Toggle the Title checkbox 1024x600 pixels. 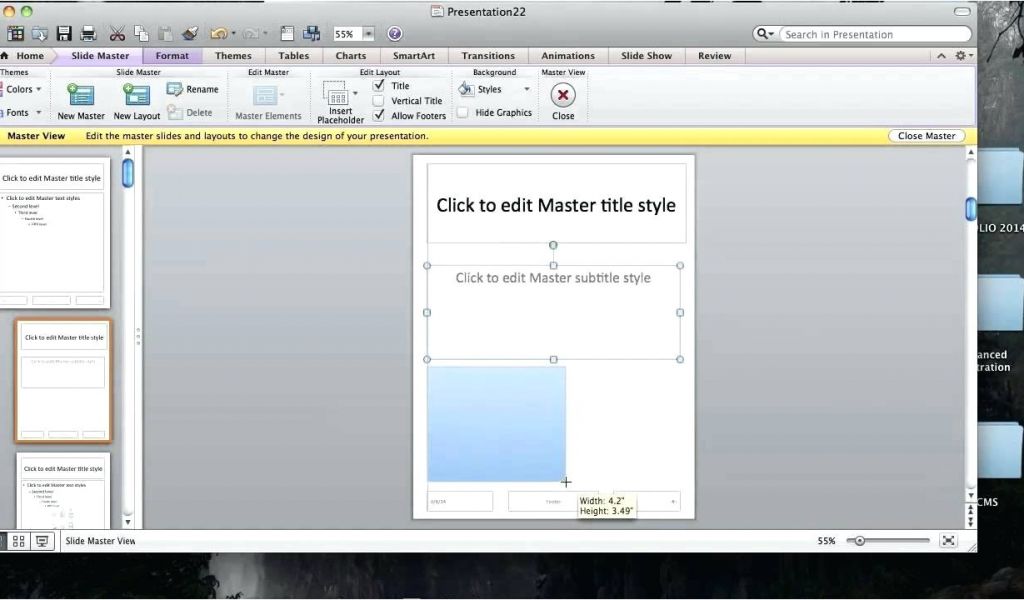[x=378, y=86]
